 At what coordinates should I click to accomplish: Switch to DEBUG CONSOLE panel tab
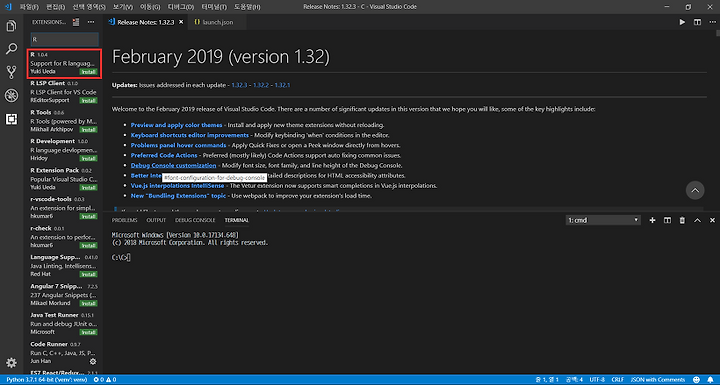195,220
